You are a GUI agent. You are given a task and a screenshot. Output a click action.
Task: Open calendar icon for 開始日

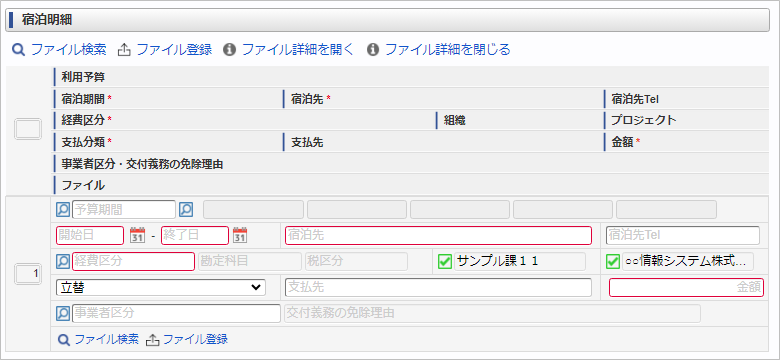point(137,235)
